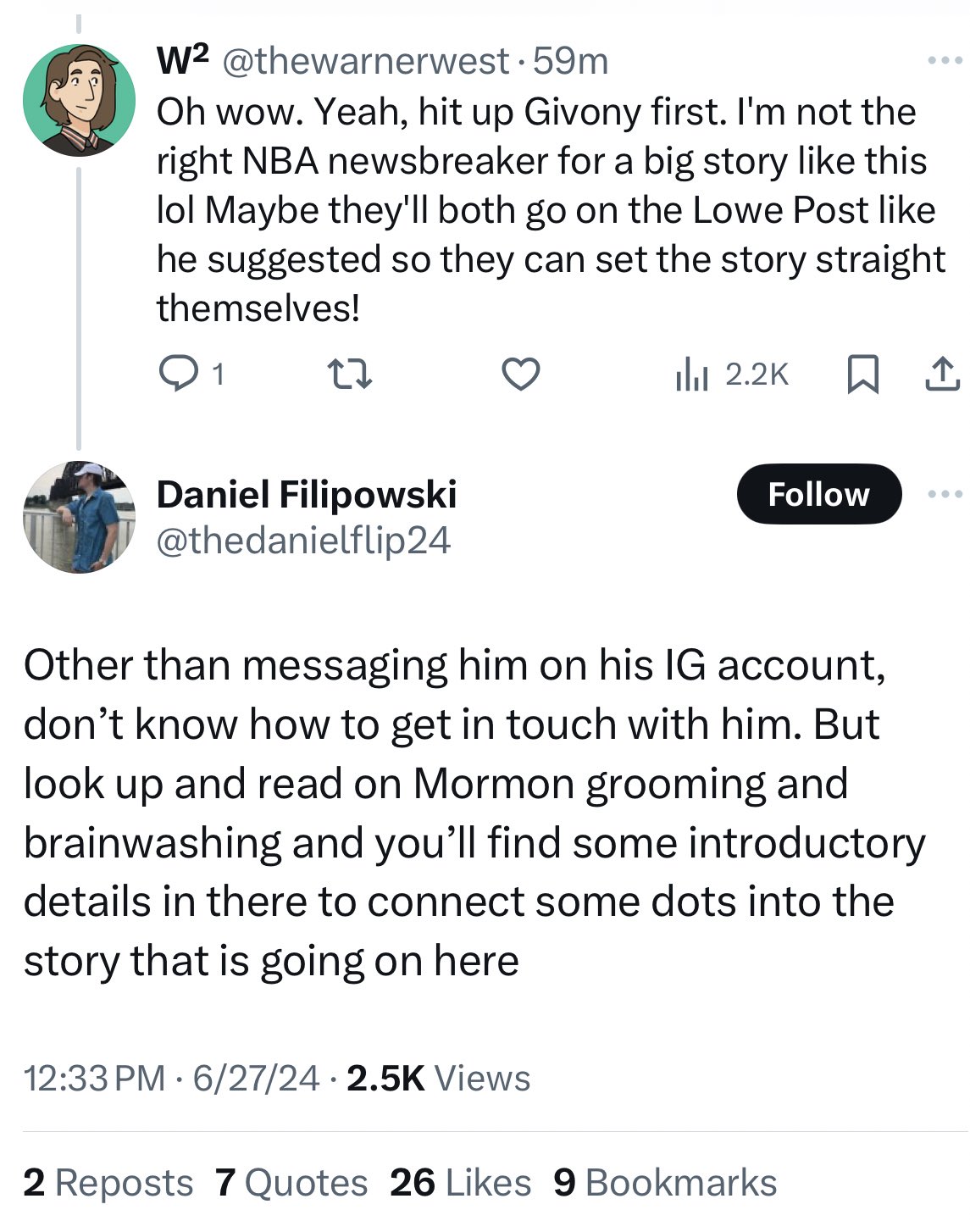The image size is (970, 1232).
Task: Follow Daniel Filipowski
Action: coord(818,494)
